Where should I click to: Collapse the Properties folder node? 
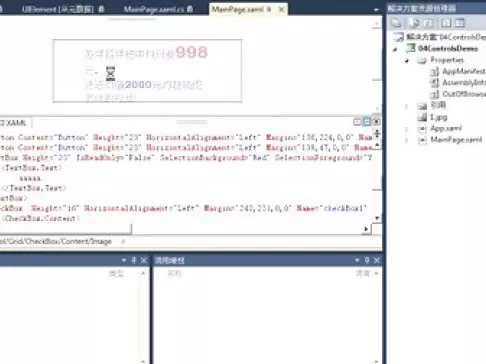tap(407, 61)
